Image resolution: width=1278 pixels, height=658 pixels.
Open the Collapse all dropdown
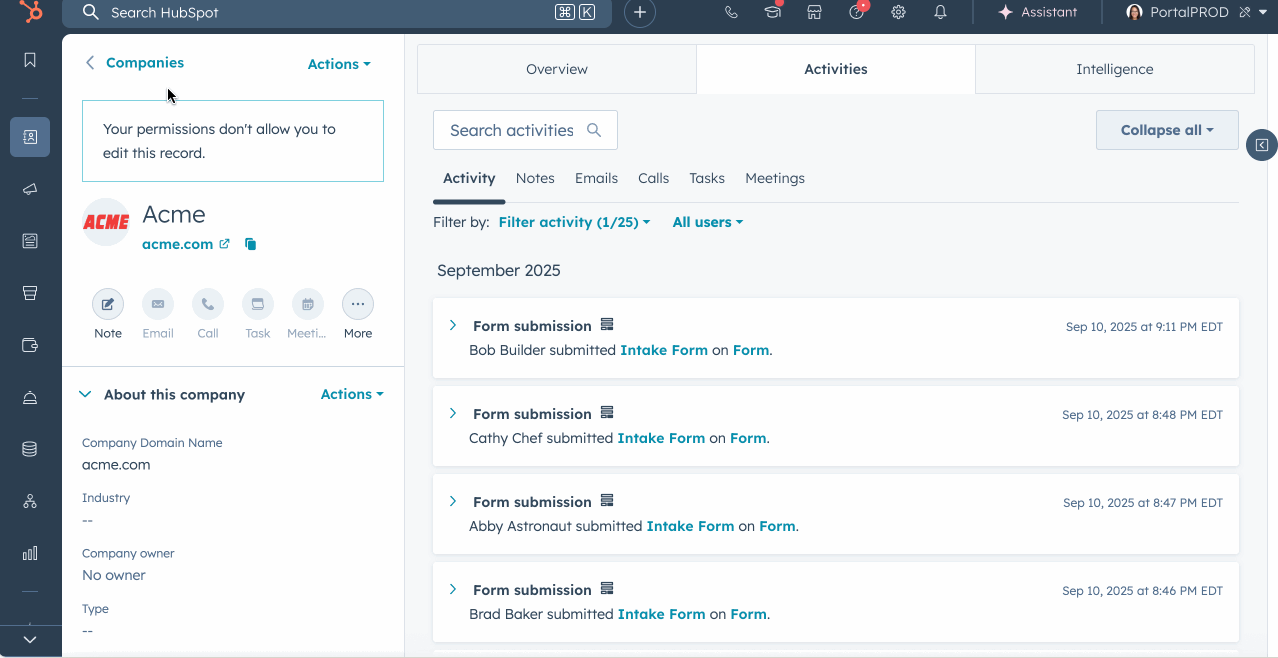click(x=1166, y=130)
